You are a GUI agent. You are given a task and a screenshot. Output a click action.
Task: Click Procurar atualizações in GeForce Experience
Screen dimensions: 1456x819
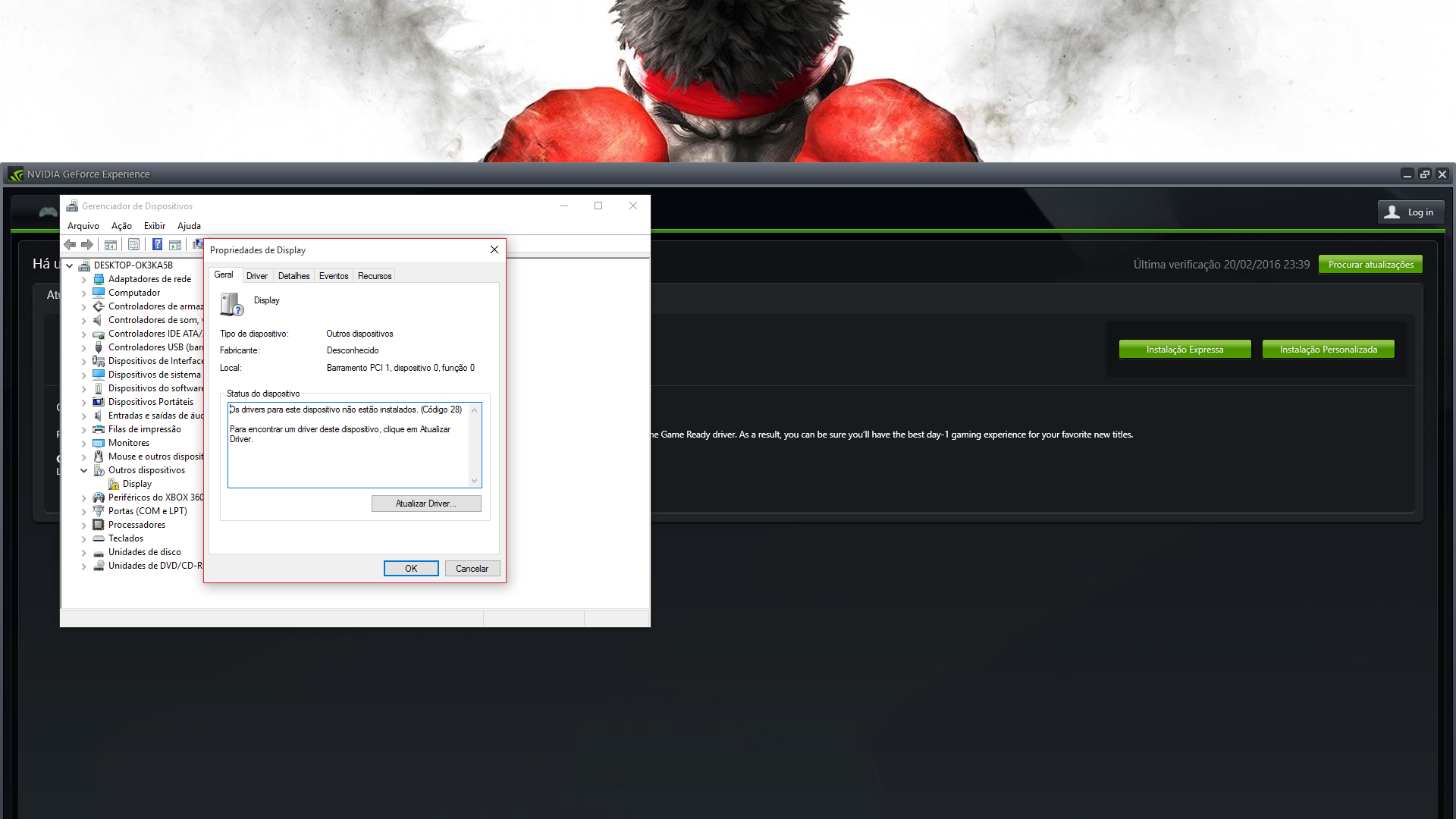click(x=1370, y=265)
